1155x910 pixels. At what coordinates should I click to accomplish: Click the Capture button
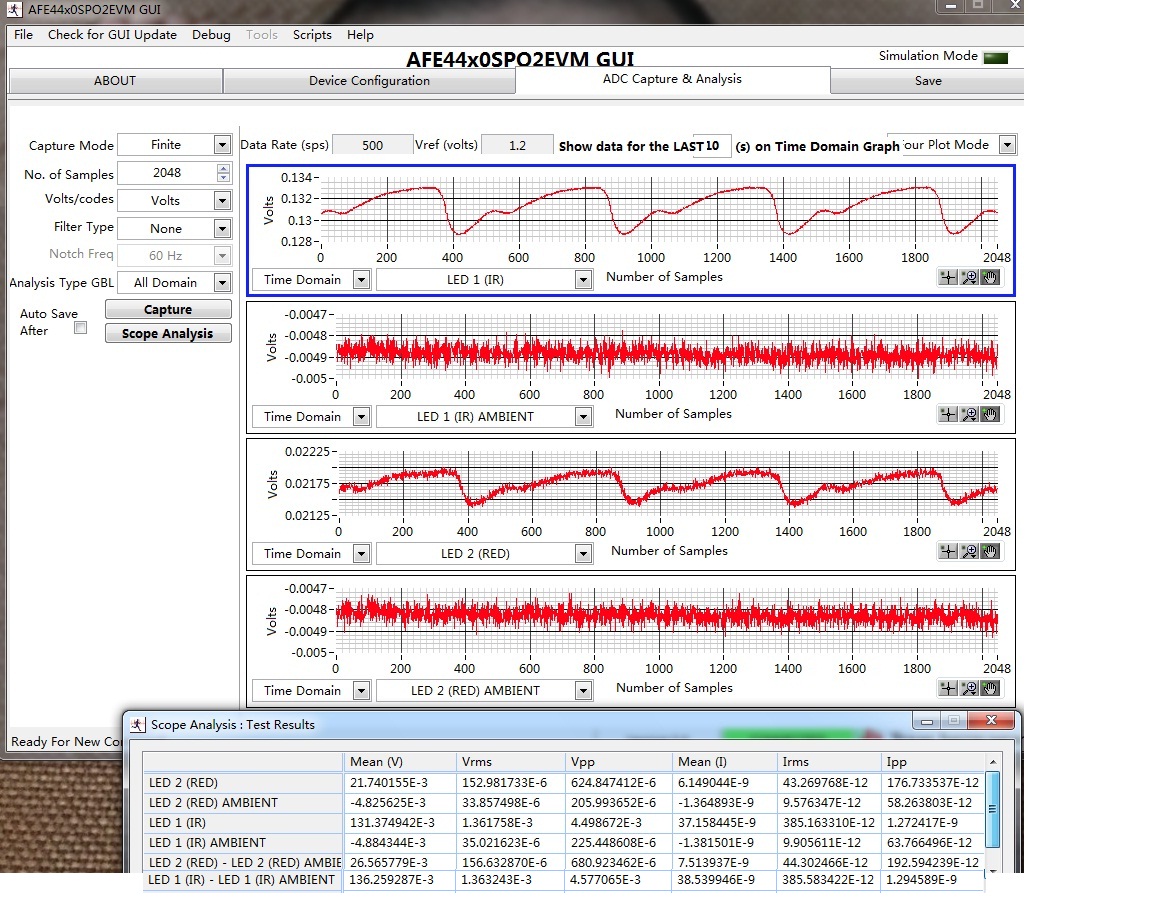tap(168, 309)
